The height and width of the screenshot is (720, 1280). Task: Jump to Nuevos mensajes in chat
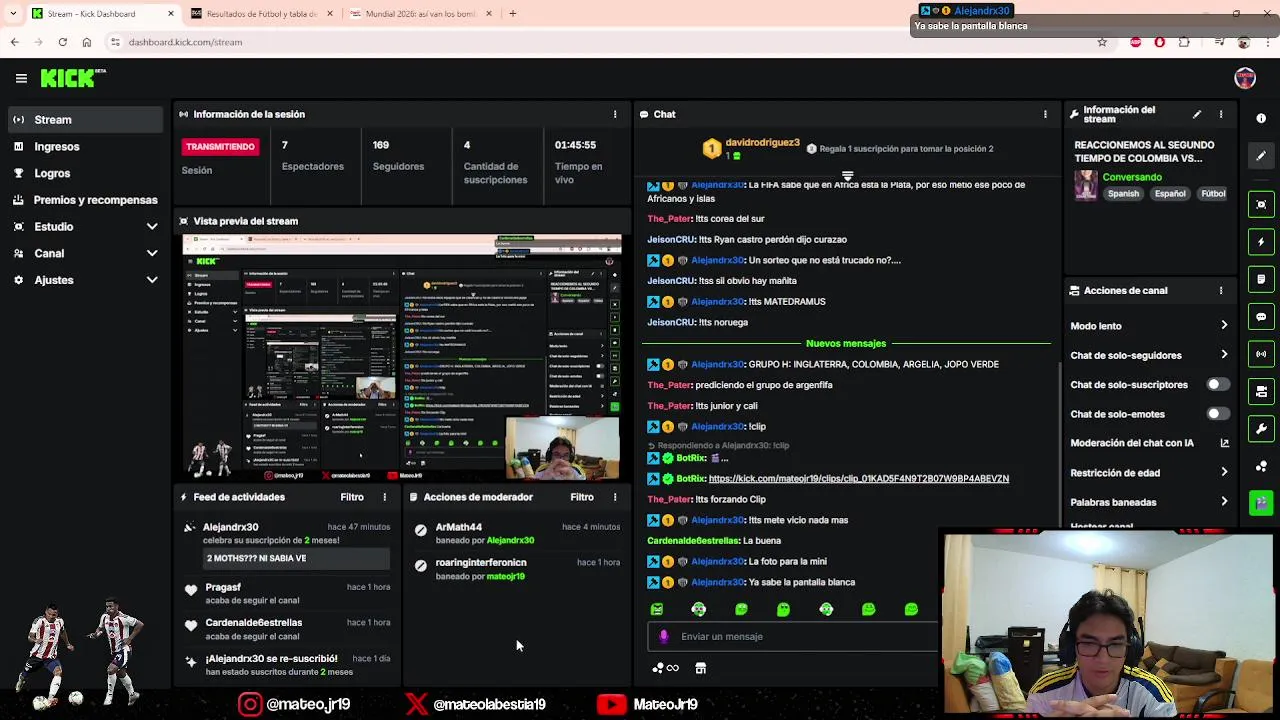846,343
